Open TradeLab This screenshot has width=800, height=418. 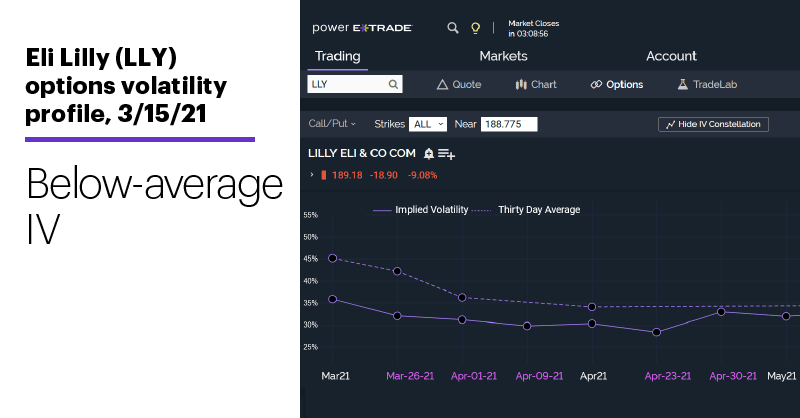click(707, 85)
